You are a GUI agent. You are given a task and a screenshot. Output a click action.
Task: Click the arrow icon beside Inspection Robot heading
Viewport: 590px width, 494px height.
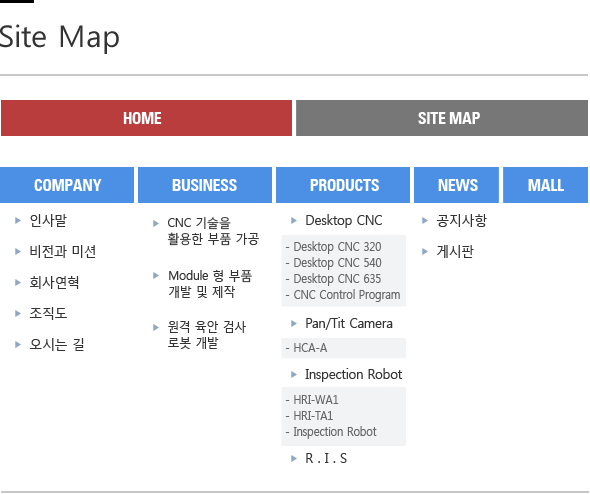click(x=294, y=374)
